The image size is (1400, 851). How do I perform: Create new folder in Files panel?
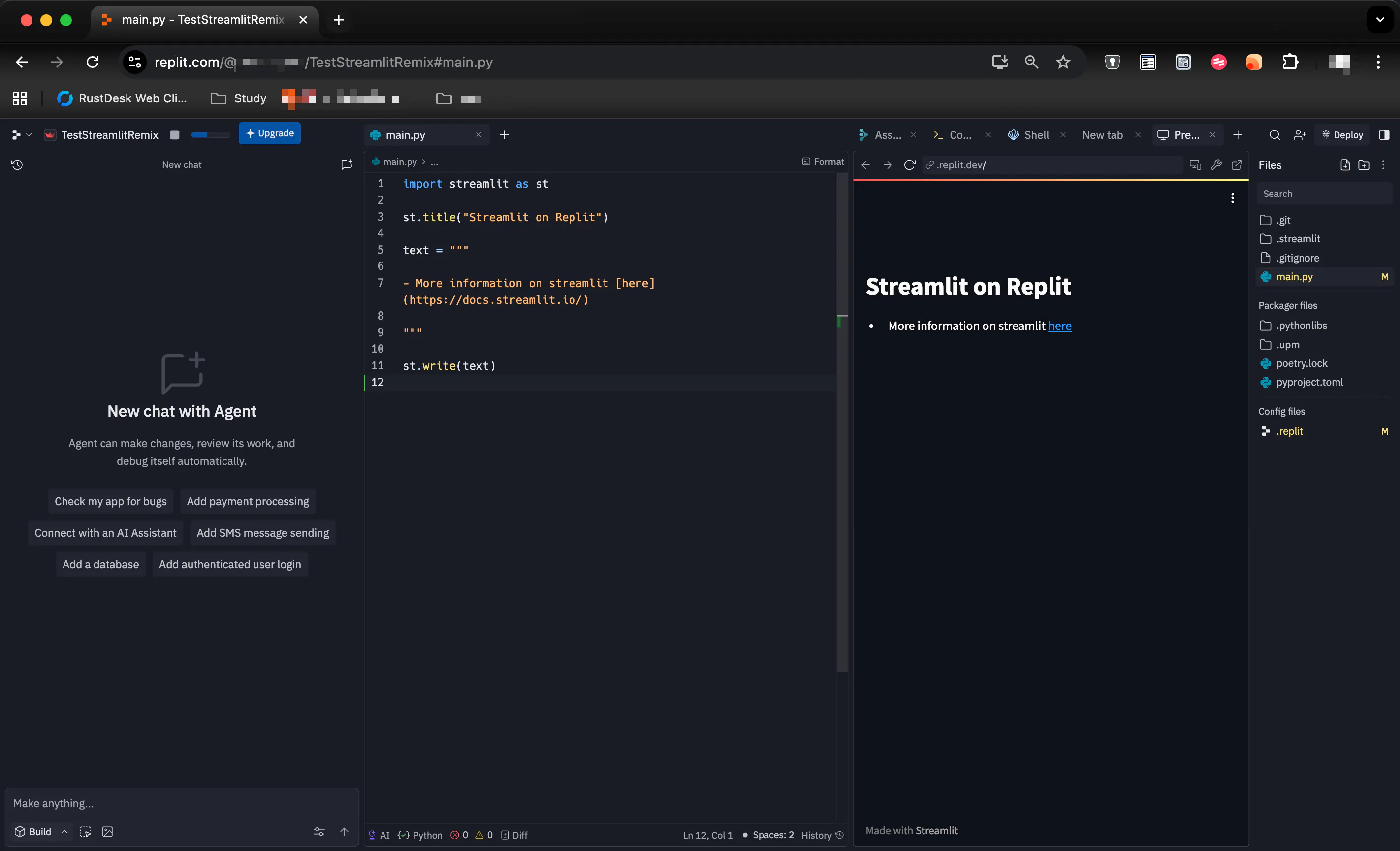click(x=1364, y=165)
